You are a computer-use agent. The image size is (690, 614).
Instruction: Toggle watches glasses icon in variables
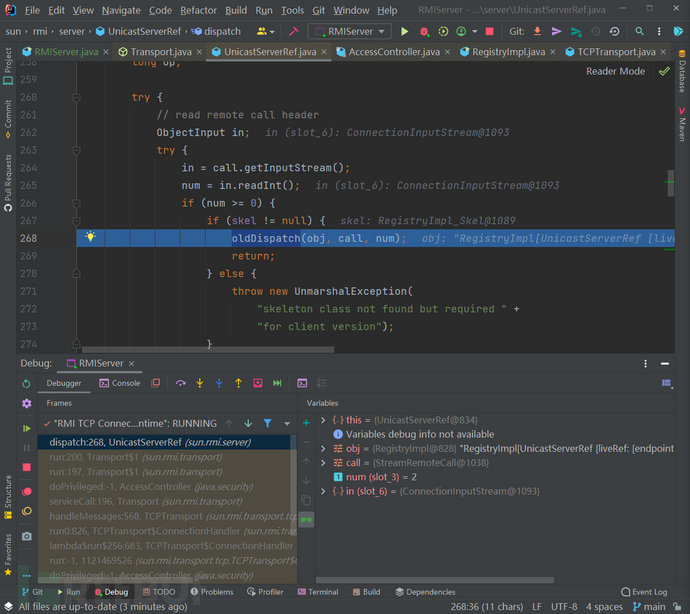click(306, 520)
